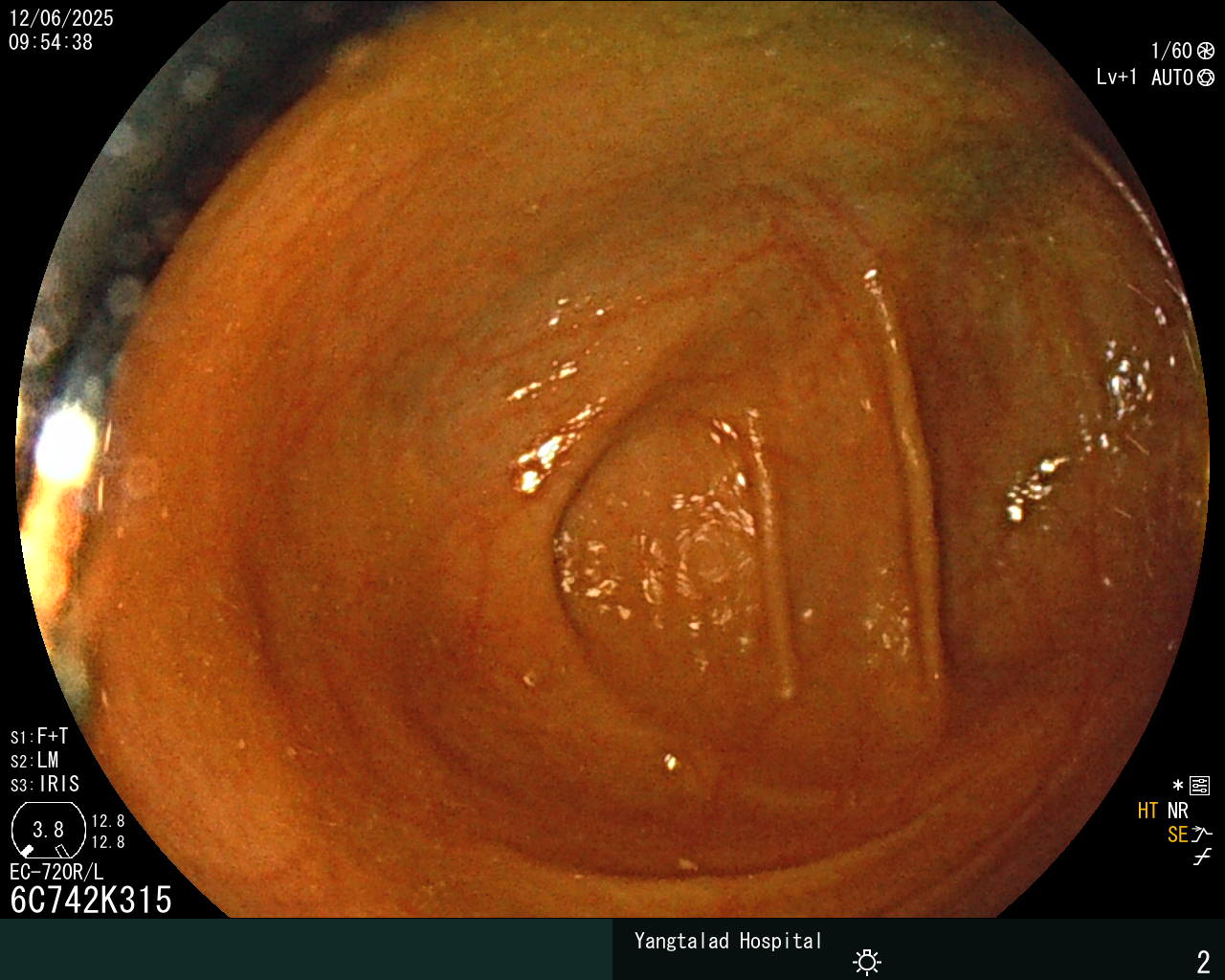The image size is (1225, 980).
Task: Click the brightness sun icon in bottom bar
Action: tap(867, 961)
